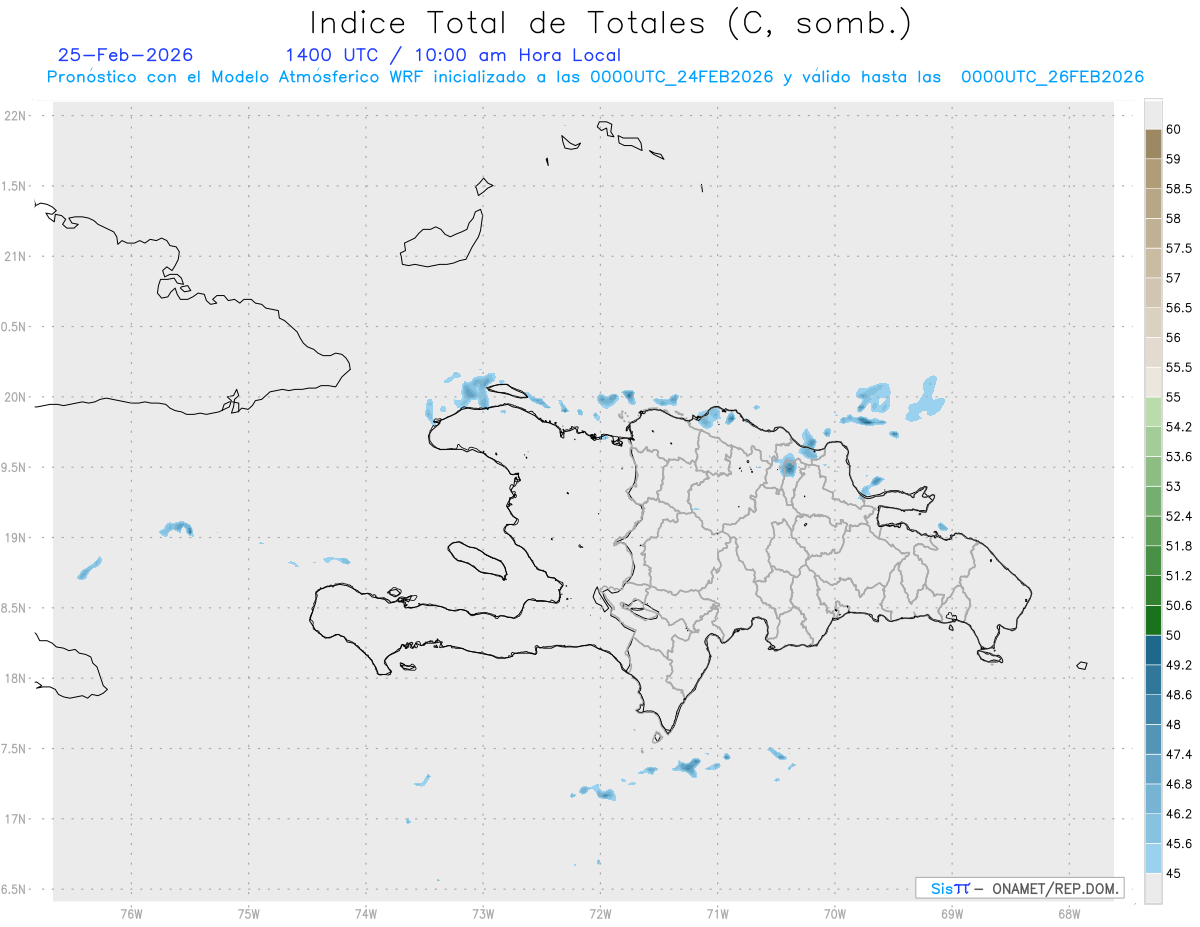
Task: Click the colorbar value '49.2'
Action: coord(1179,665)
